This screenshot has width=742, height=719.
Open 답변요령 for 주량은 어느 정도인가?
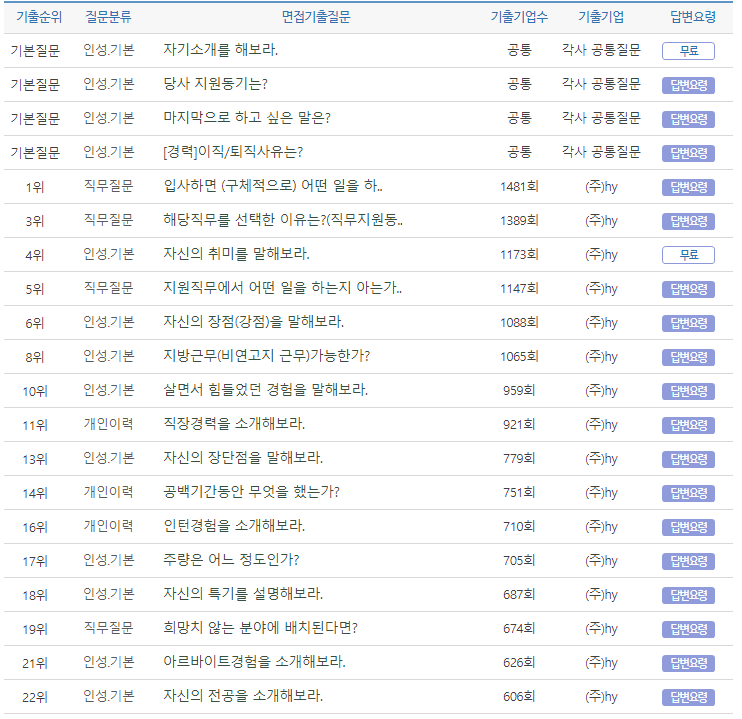pyautogui.click(x=688, y=561)
